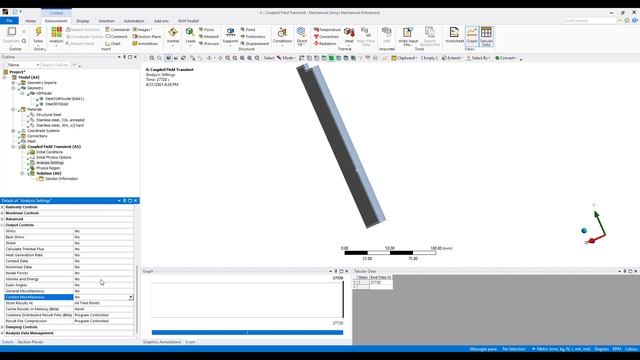Open the File menu

9,20
